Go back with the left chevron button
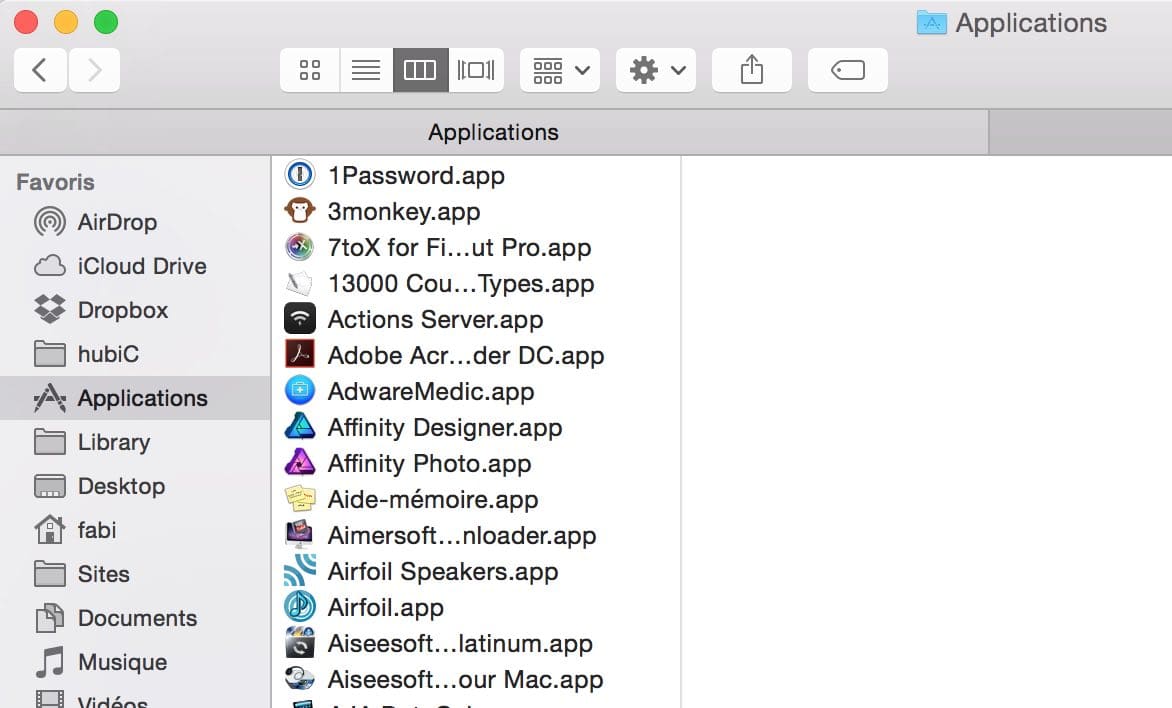Image resolution: width=1172 pixels, height=708 pixels. [x=40, y=70]
